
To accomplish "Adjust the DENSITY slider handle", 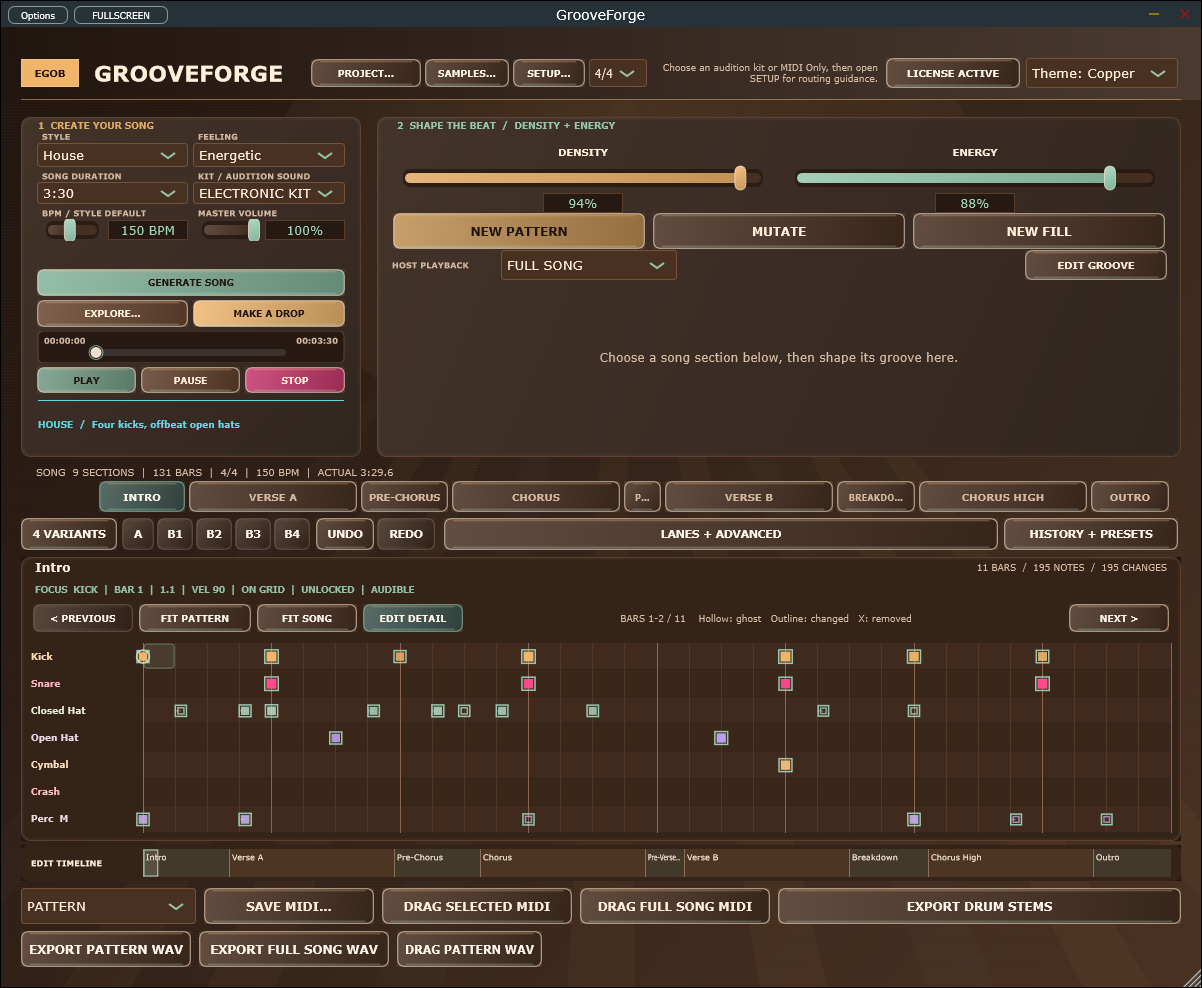I will pyautogui.click(x=740, y=178).
